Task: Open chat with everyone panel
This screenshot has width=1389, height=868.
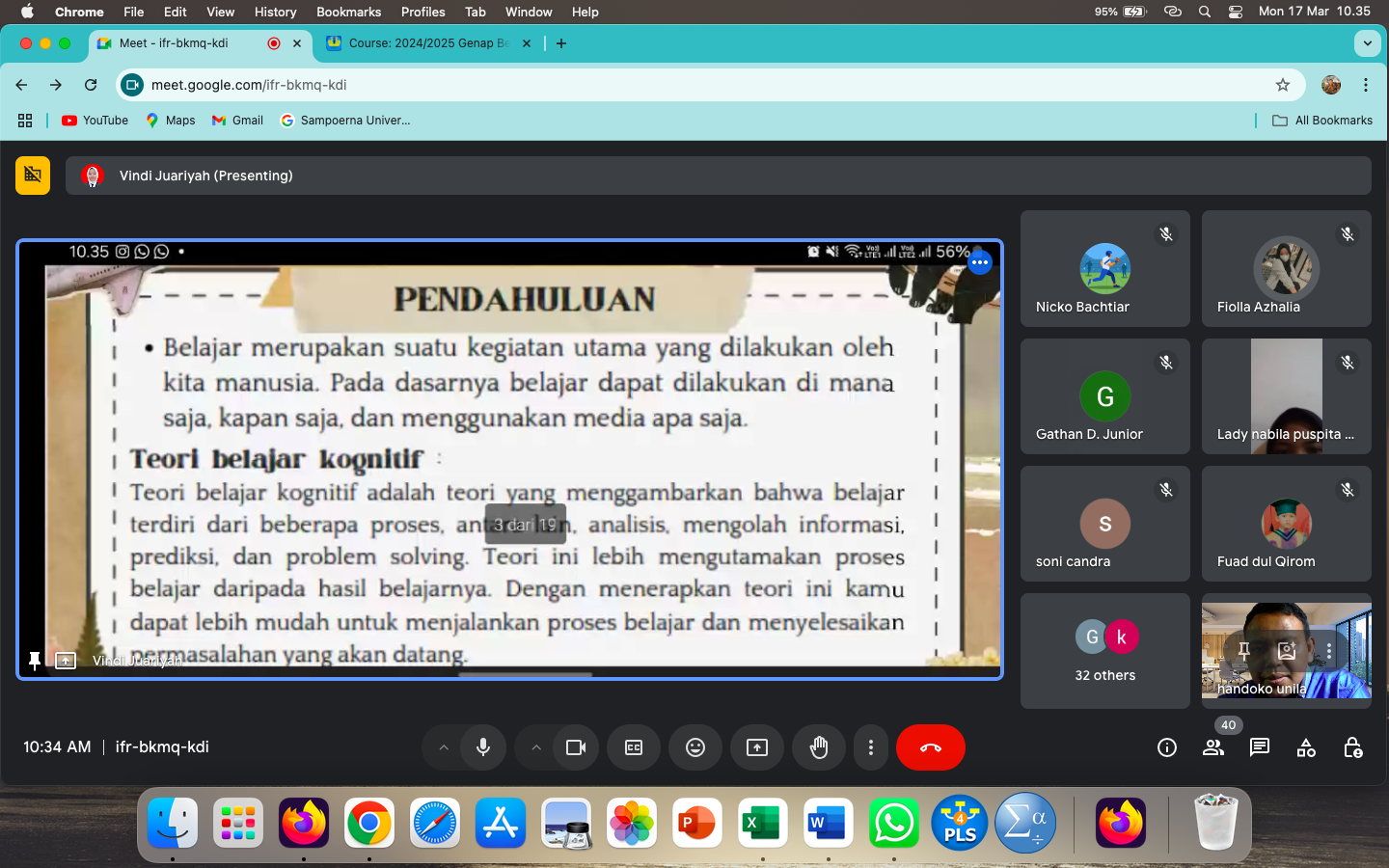Action: tap(1260, 747)
